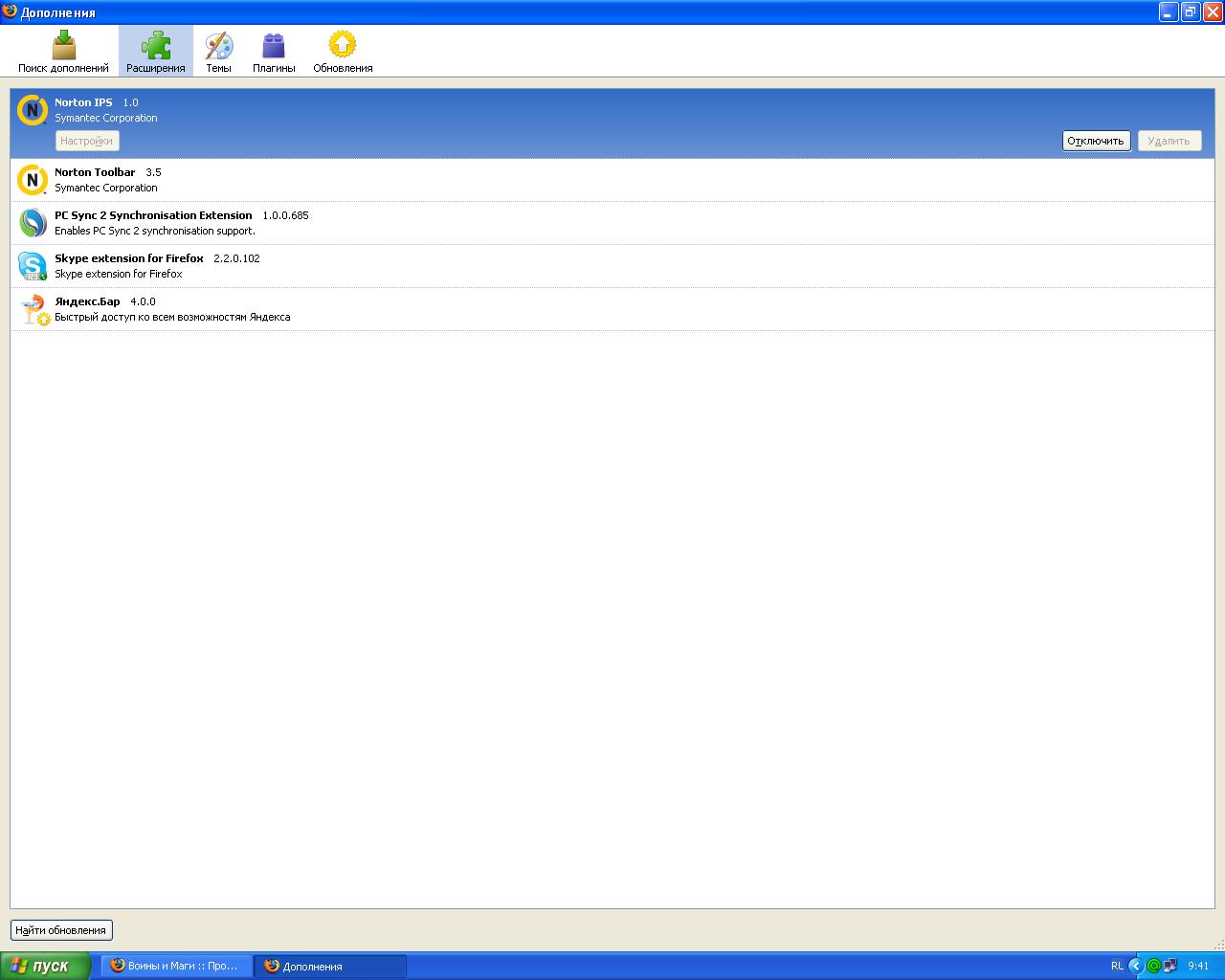Click the green tray icon

point(1153,966)
